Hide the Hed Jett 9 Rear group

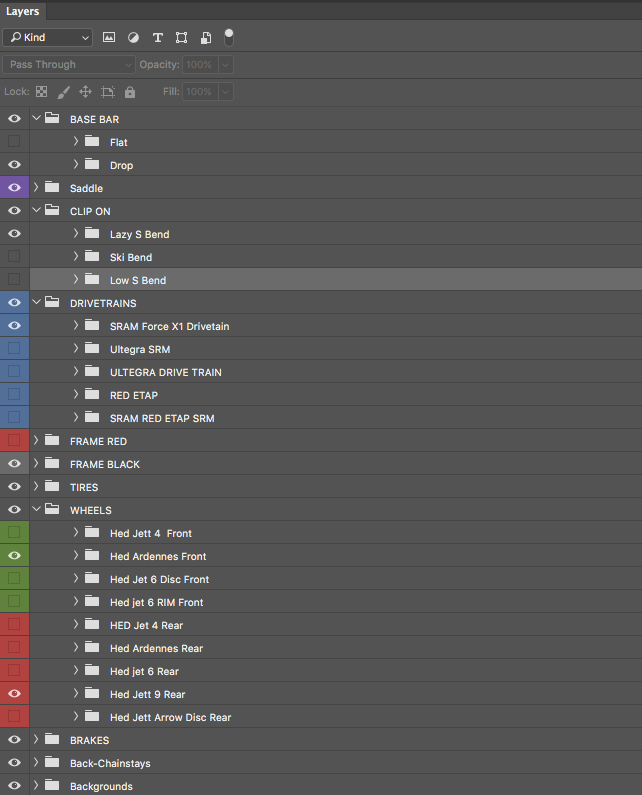pyautogui.click(x=14, y=694)
